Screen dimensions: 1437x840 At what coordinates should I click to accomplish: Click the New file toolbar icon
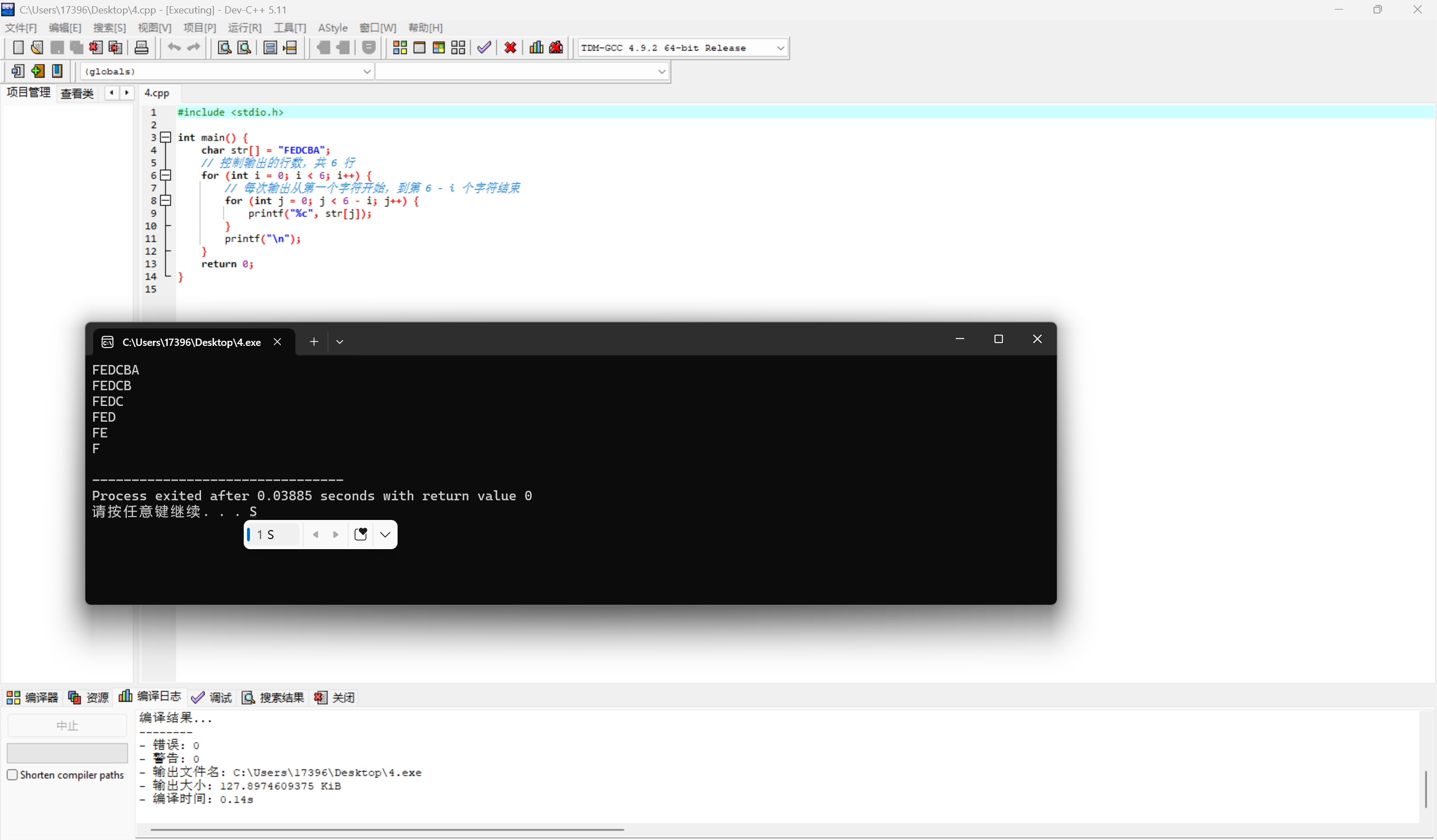(17, 48)
